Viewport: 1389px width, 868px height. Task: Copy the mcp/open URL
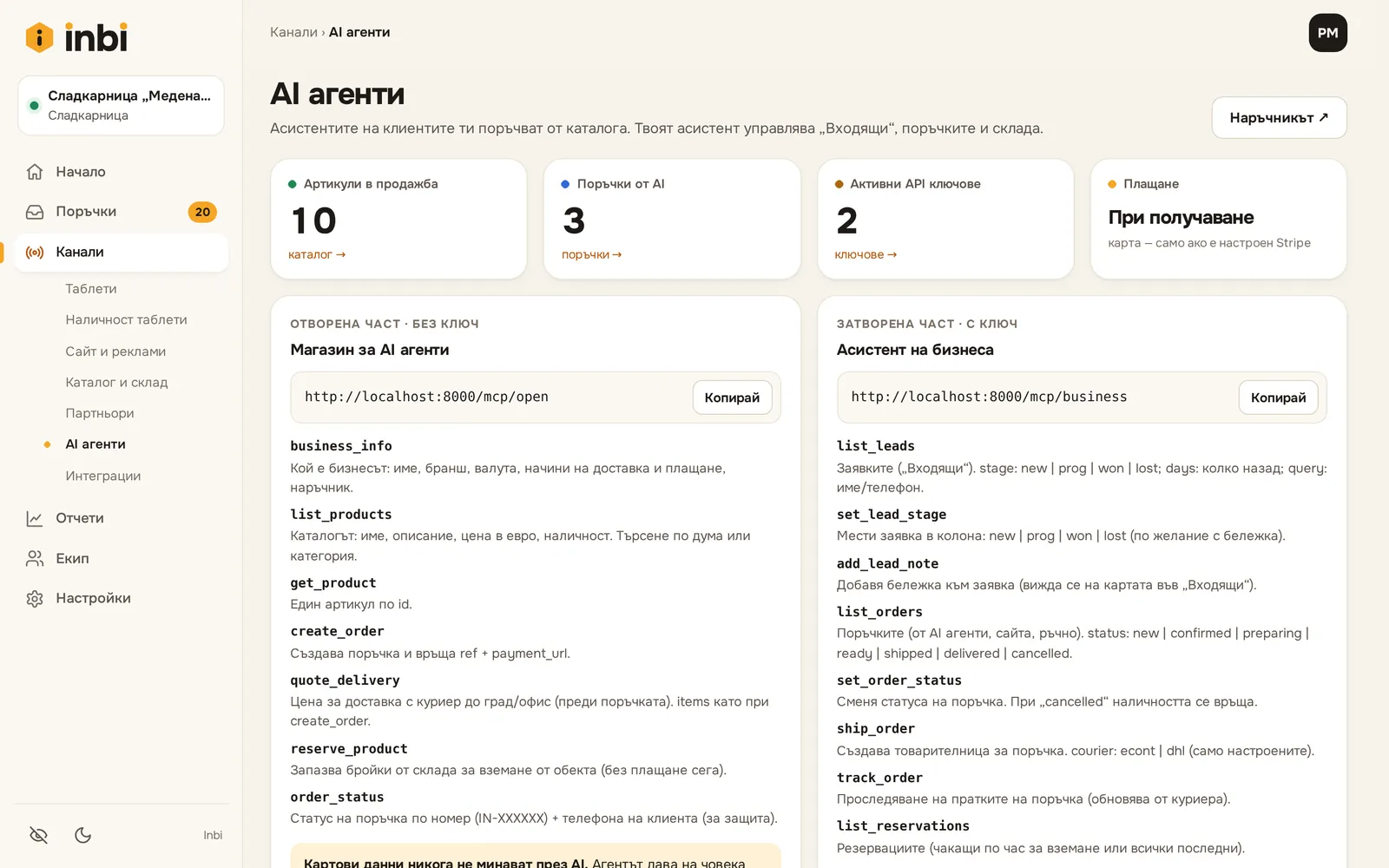click(732, 398)
